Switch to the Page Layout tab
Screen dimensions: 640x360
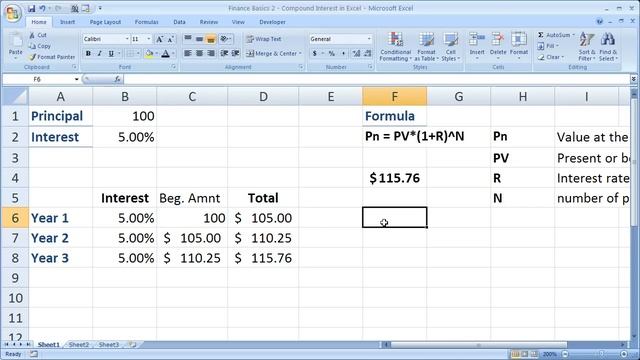pos(105,22)
